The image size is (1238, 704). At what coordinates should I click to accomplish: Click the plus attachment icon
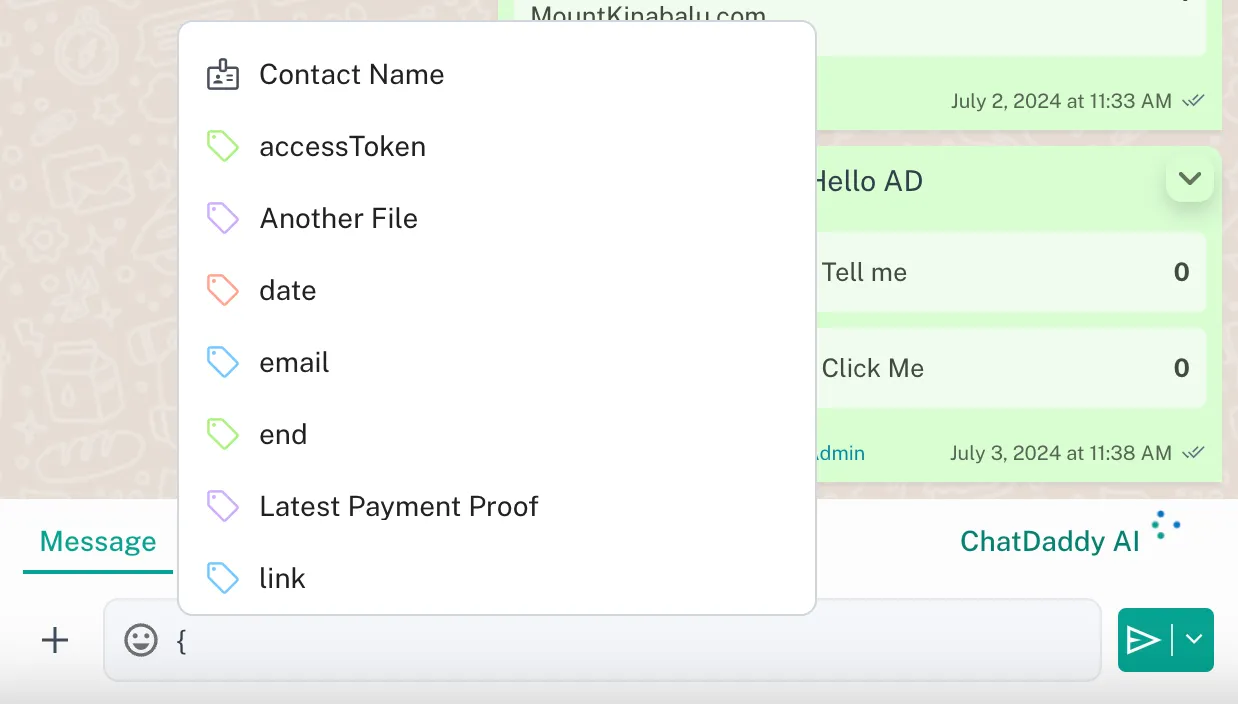tap(55, 640)
